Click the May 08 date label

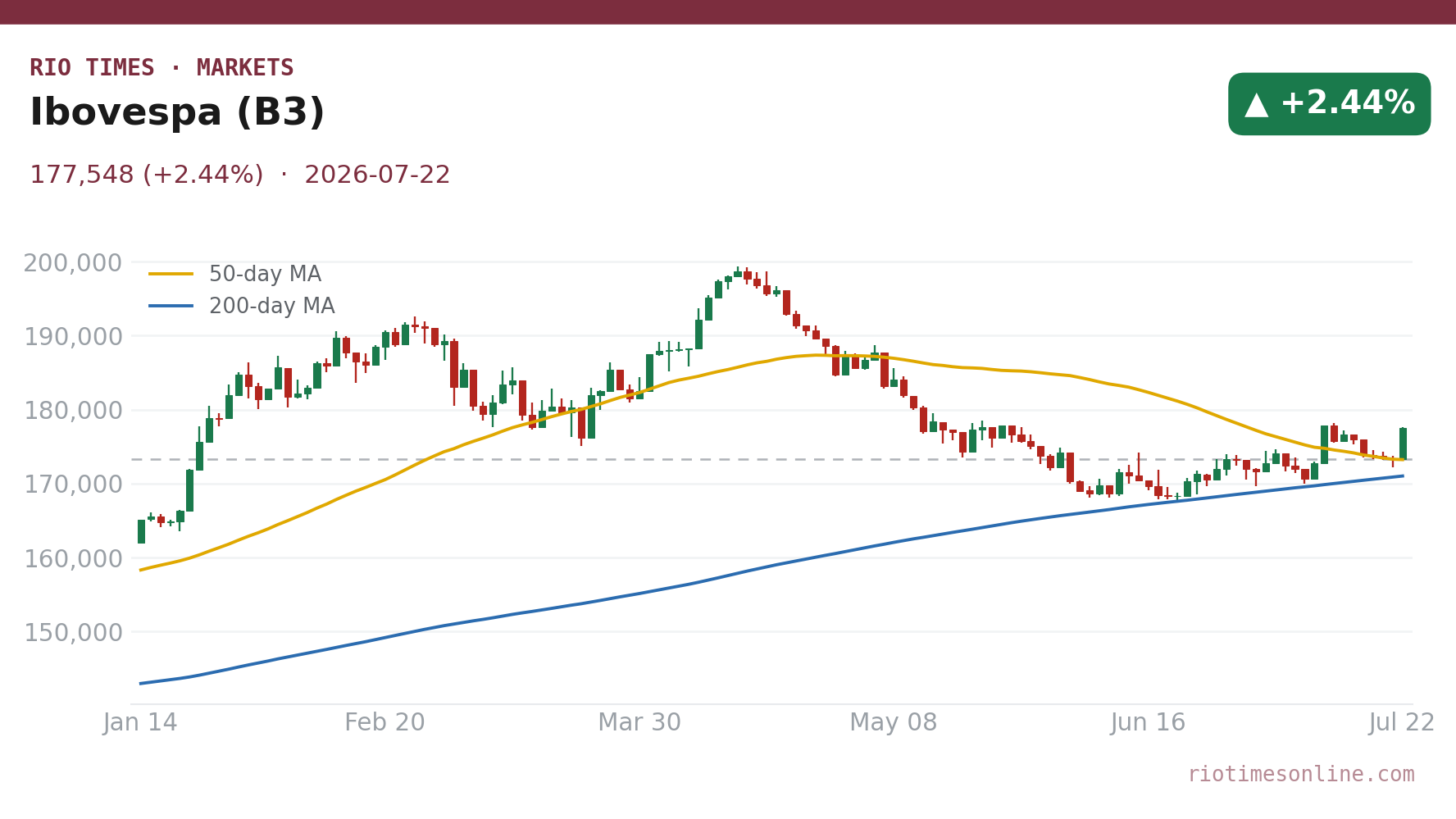pos(893,723)
